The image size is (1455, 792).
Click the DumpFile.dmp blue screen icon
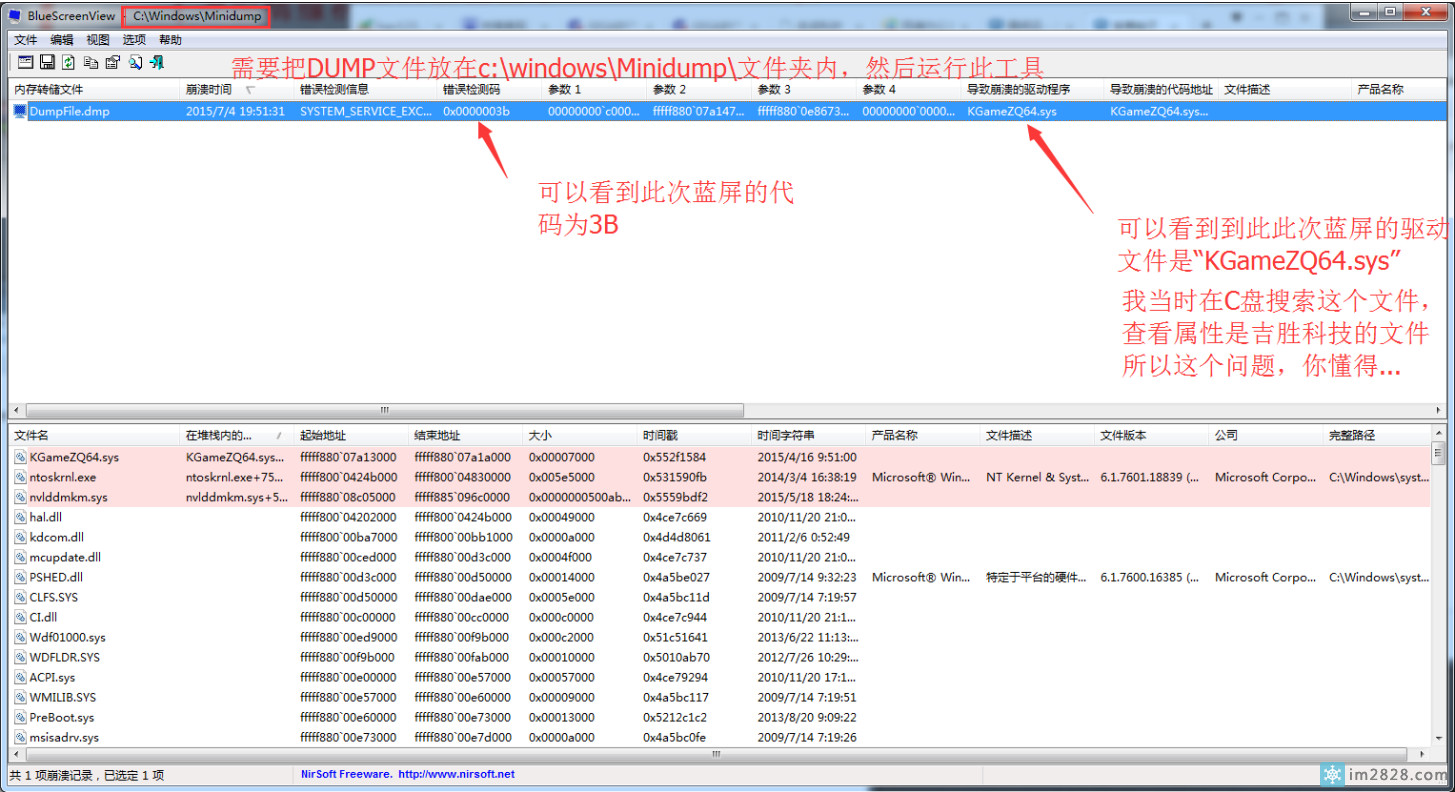[20, 111]
